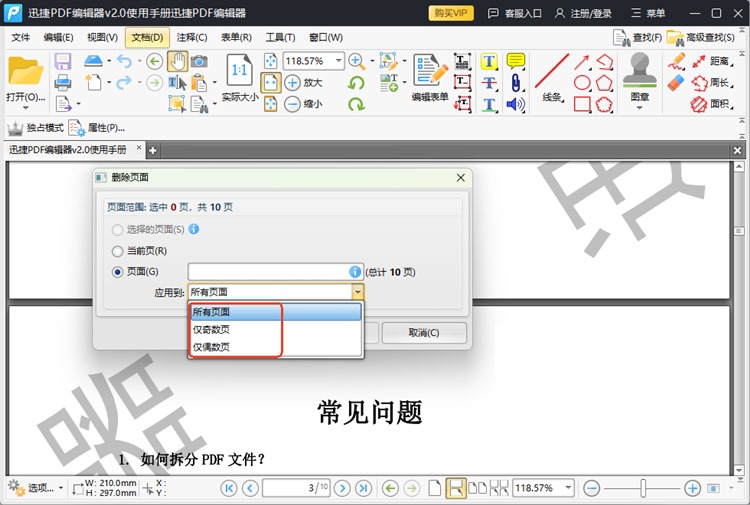
Task: Select the yellow sticky note comment tool
Action: pos(516,61)
